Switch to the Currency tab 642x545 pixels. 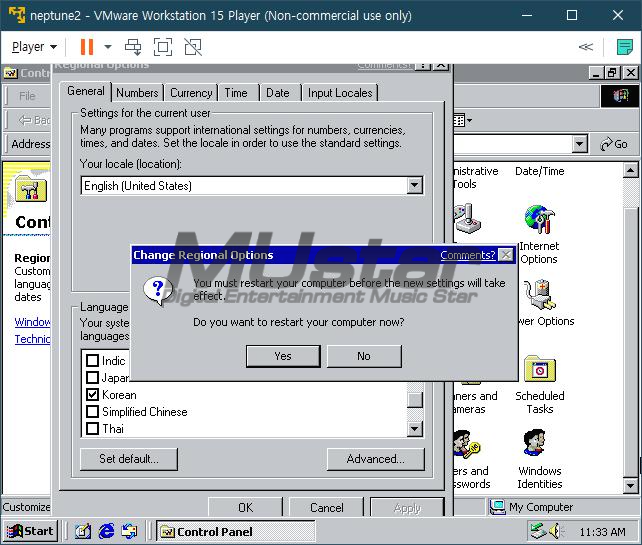pos(191,93)
